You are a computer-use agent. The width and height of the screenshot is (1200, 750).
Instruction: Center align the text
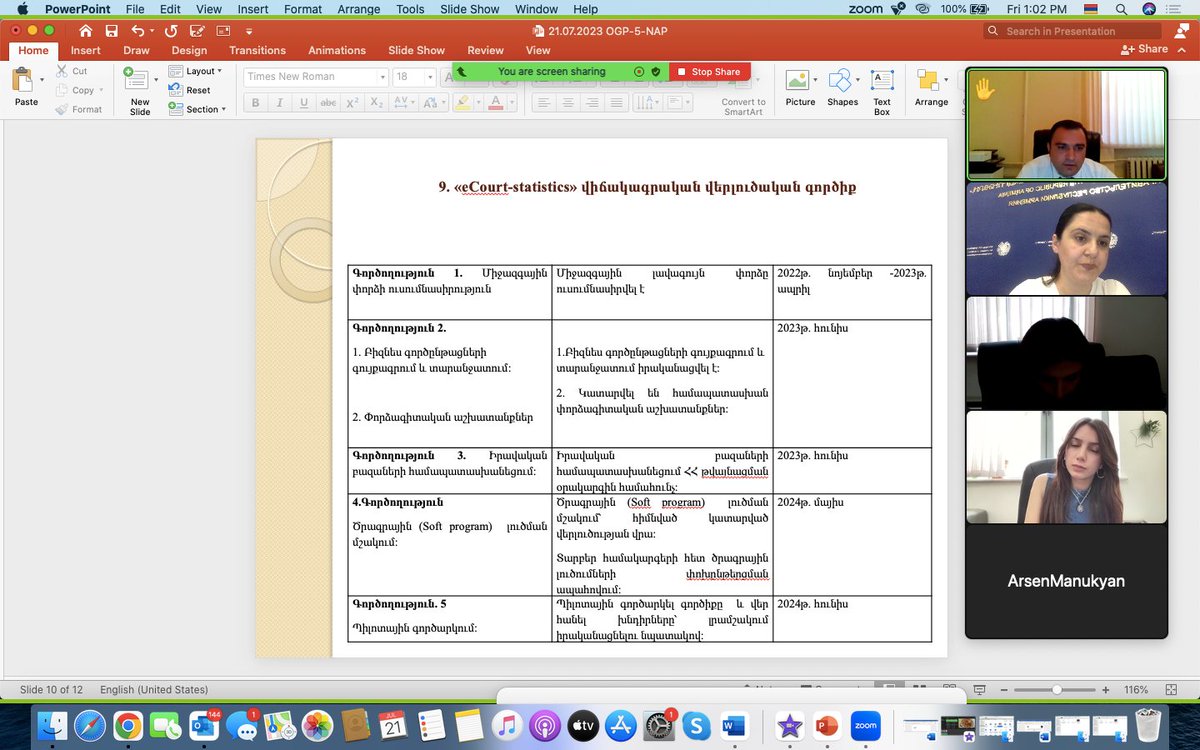click(x=568, y=102)
